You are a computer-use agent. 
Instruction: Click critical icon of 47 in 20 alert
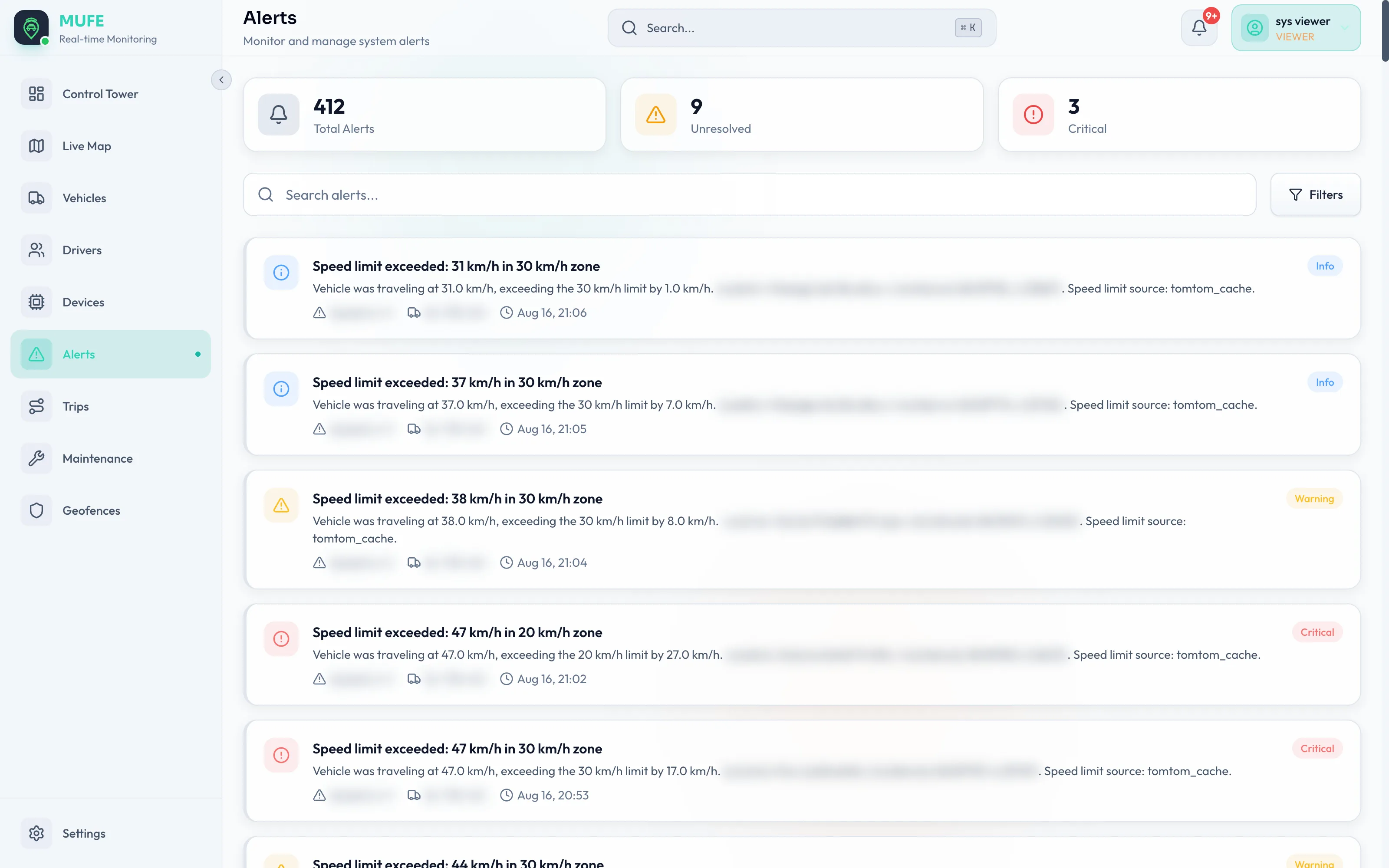click(x=281, y=639)
